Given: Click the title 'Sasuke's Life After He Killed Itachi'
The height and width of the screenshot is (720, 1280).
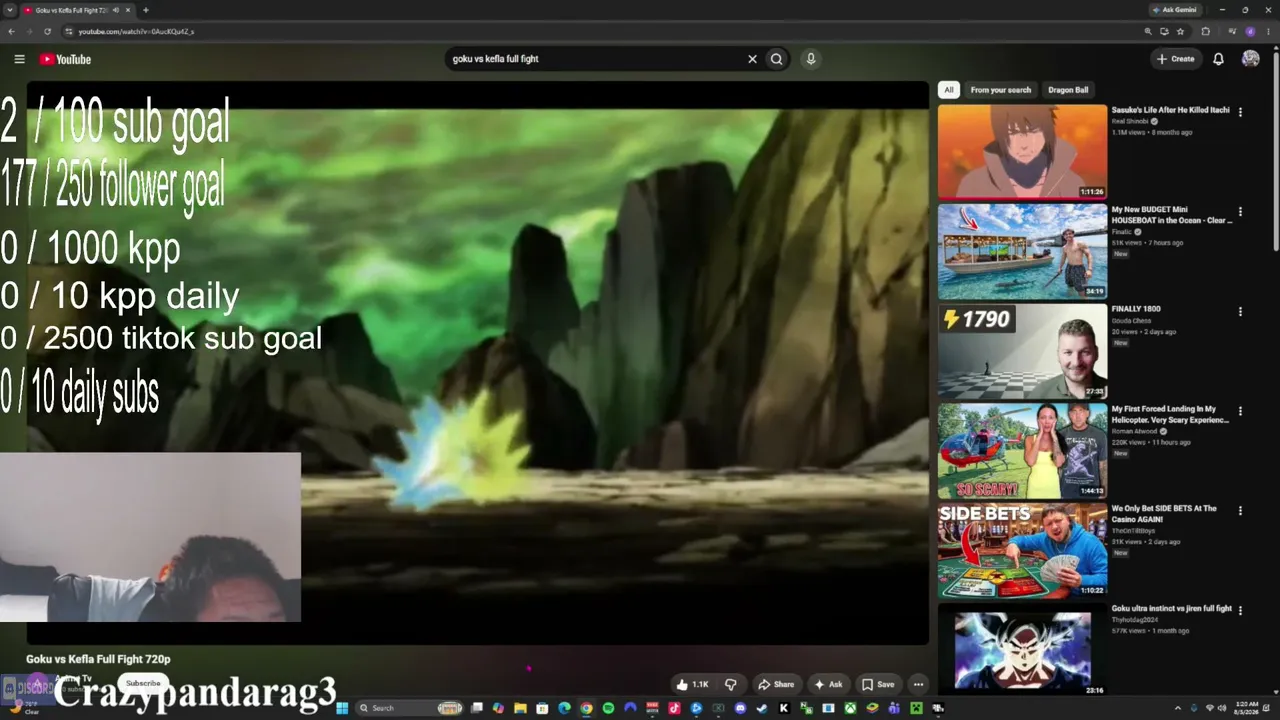Looking at the screenshot, I should click(1170, 110).
